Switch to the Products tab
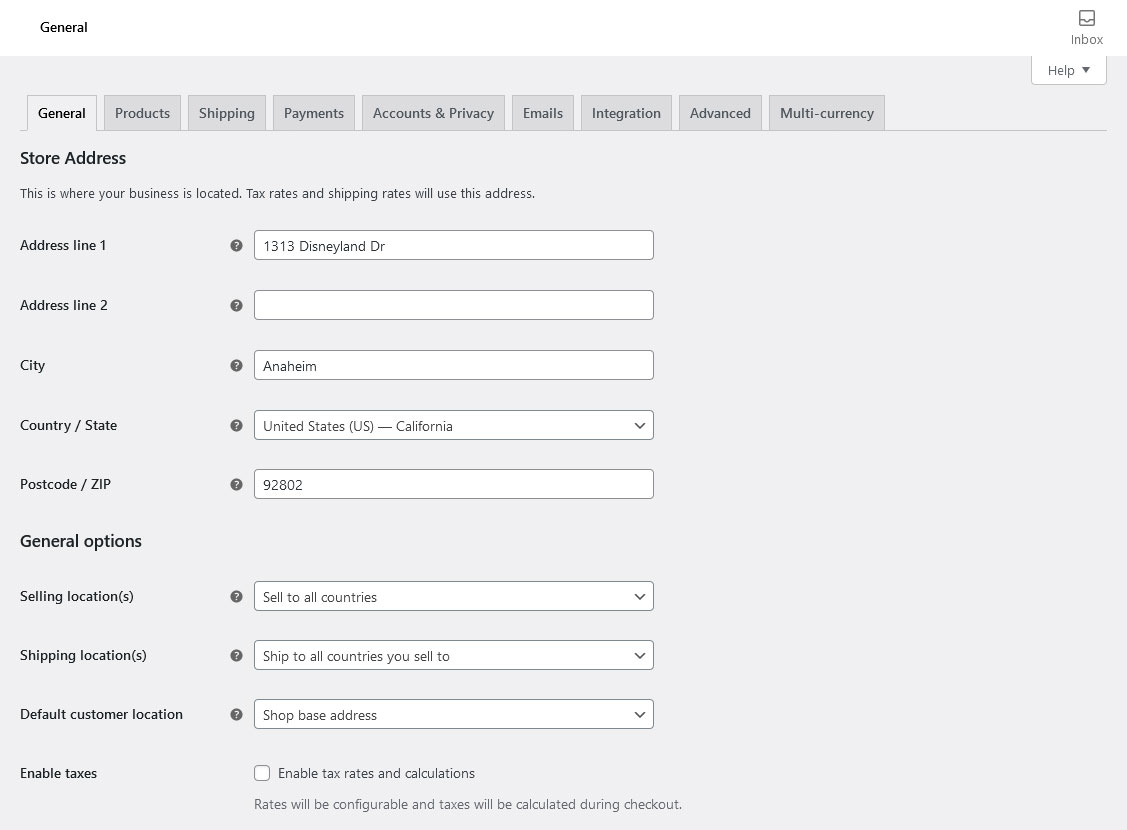 point(142,114)
